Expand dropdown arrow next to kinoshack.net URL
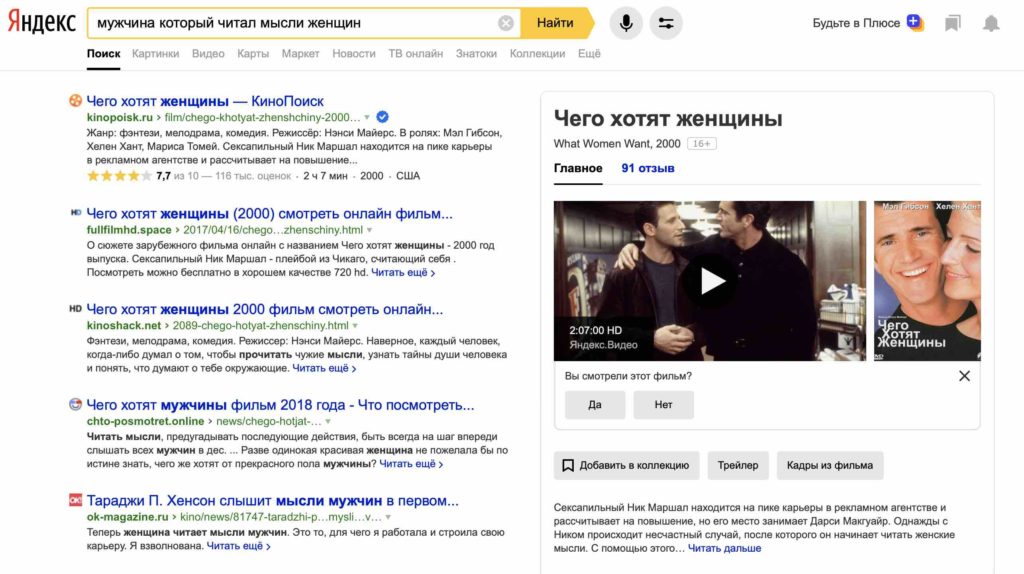Screen dimensions: 1024x574 (x=355, y=325)
